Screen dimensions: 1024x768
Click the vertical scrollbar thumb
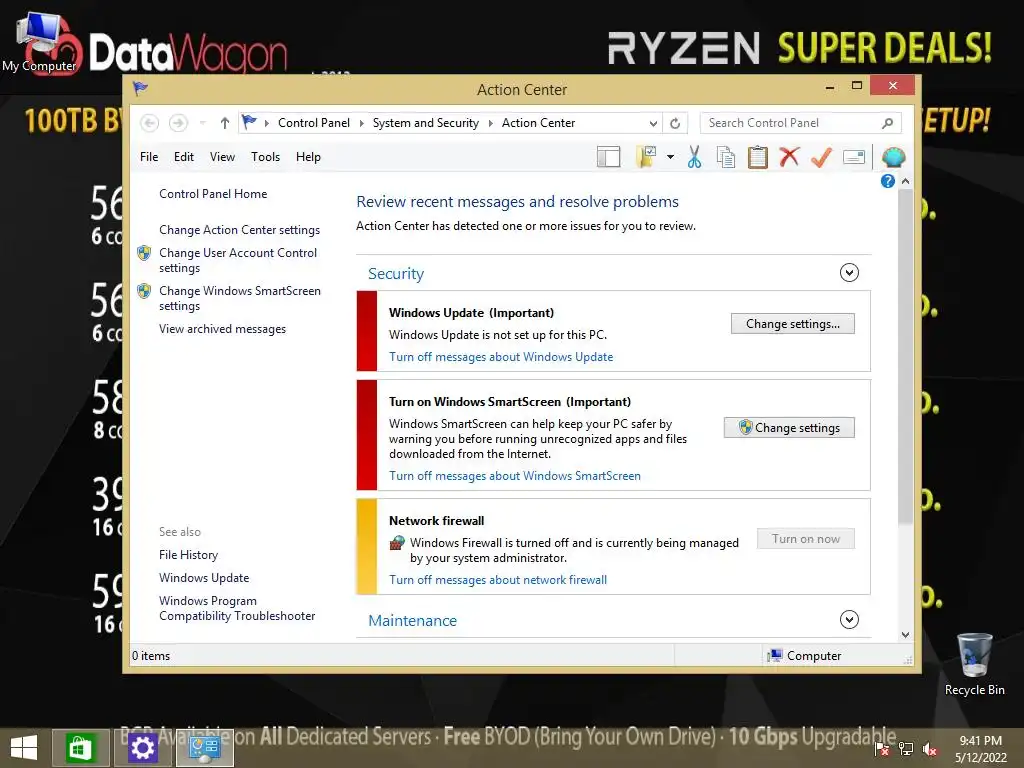click(x=905, y=356)
